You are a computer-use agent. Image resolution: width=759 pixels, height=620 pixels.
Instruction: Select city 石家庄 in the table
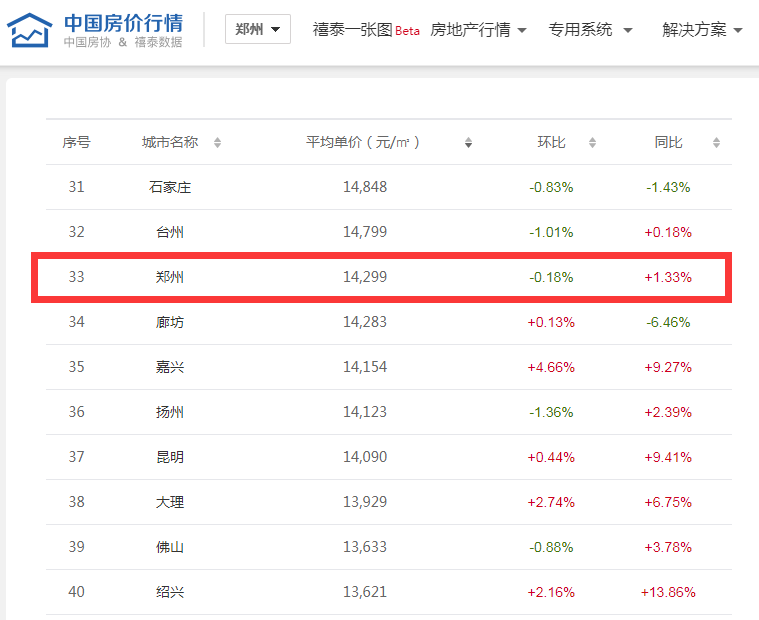point(170,187)
